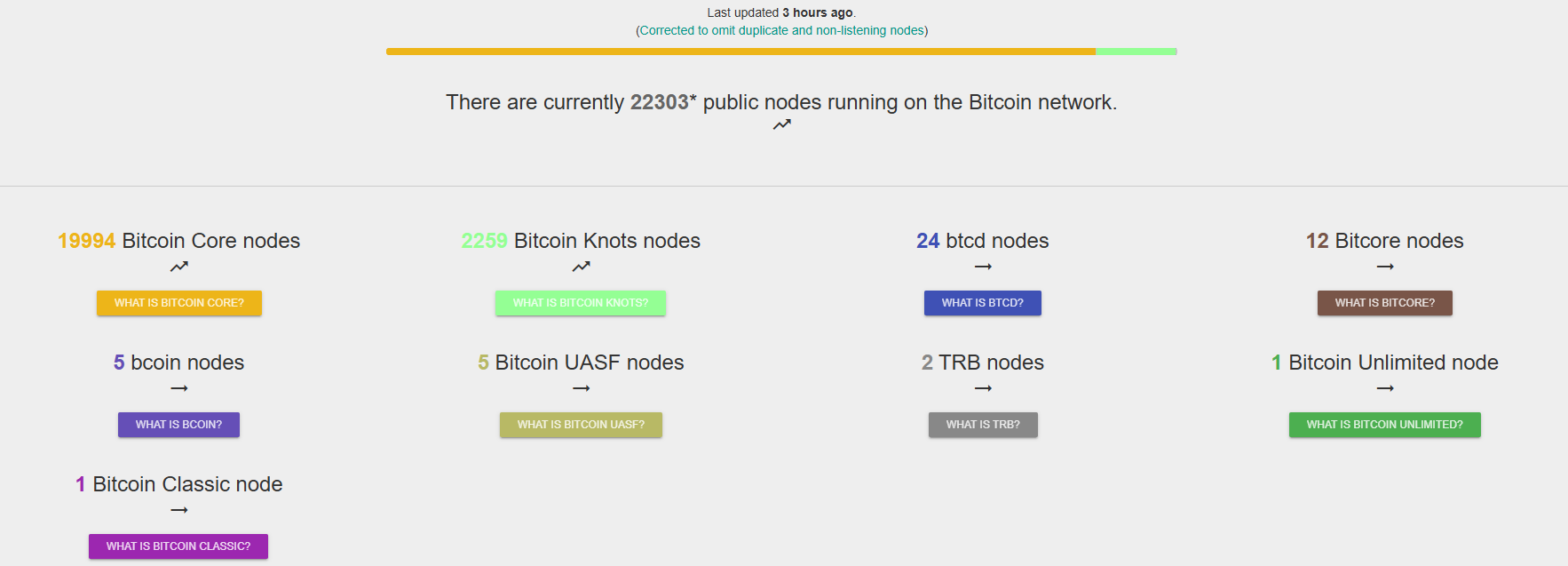Click the flat trend arrow under btcd nodes
1568x566 pixels.
click(x=983, y=267)
